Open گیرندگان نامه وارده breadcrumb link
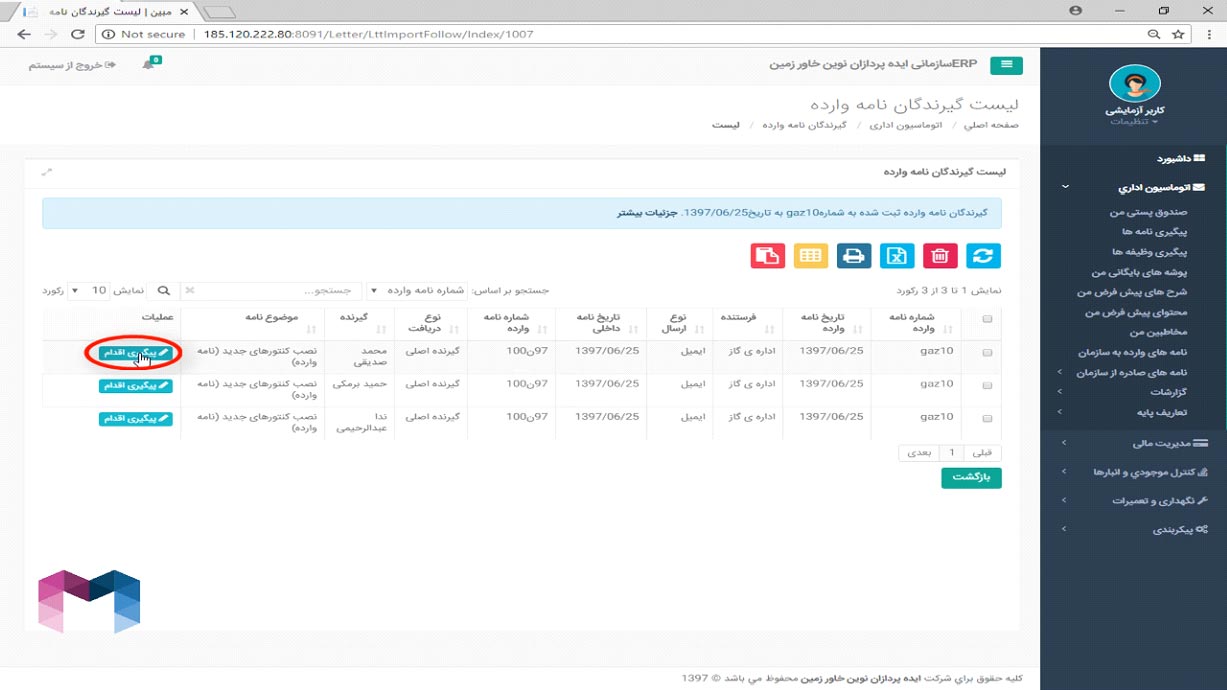Screen dimensions: 1227x690 click(804, 126)
